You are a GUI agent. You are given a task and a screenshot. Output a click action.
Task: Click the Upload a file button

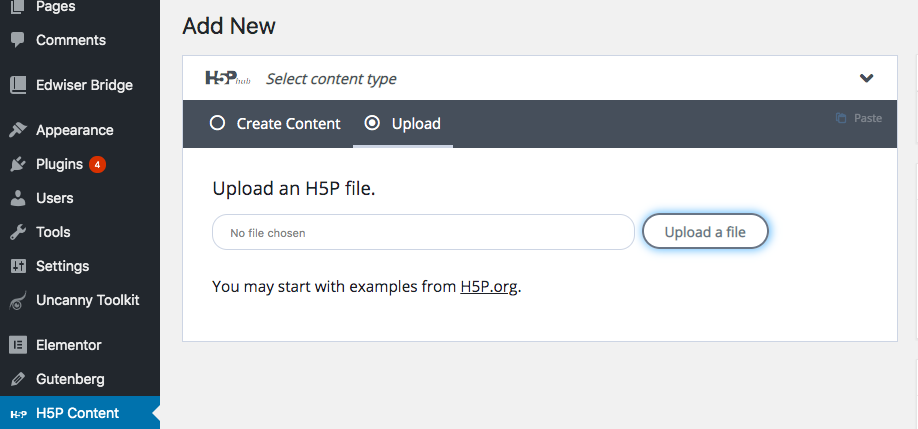705,232
